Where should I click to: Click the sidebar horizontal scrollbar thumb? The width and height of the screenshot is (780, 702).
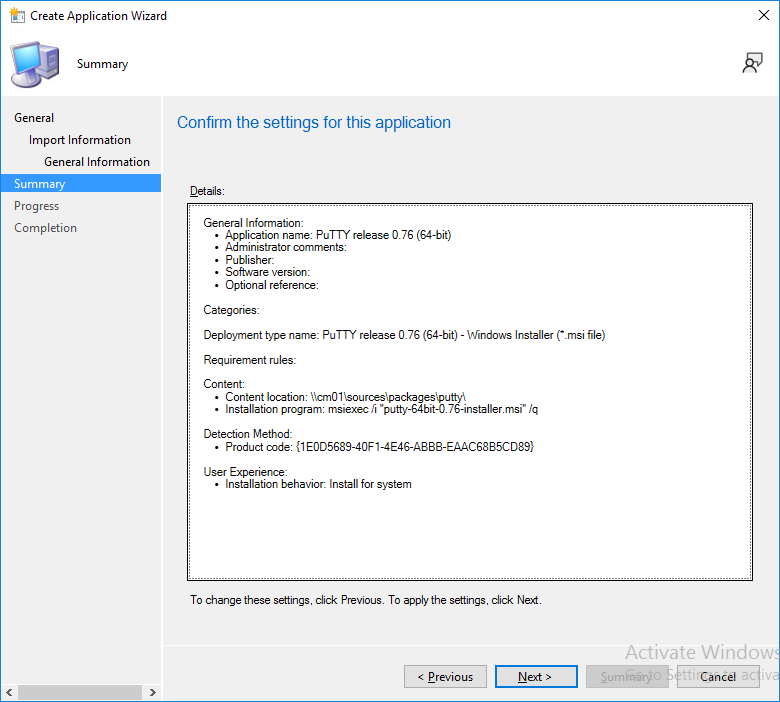80,692
